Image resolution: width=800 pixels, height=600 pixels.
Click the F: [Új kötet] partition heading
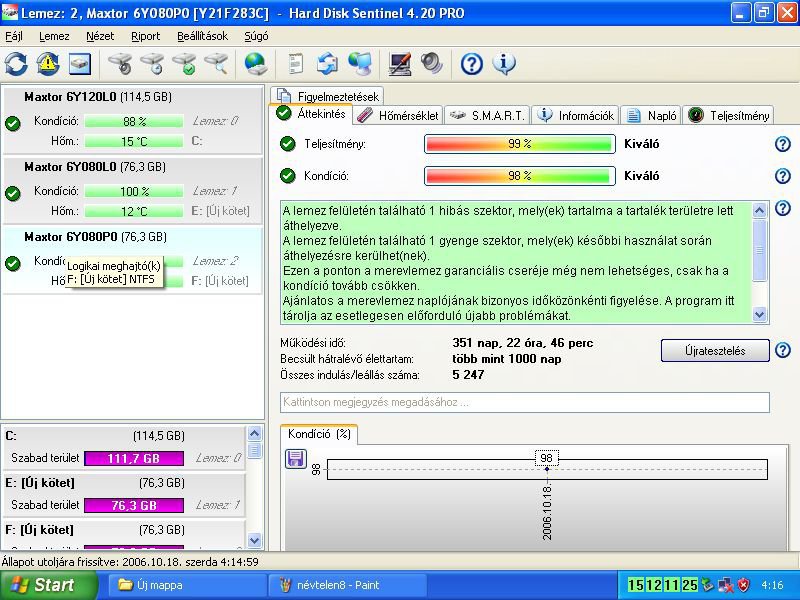(x=40, y=530)
